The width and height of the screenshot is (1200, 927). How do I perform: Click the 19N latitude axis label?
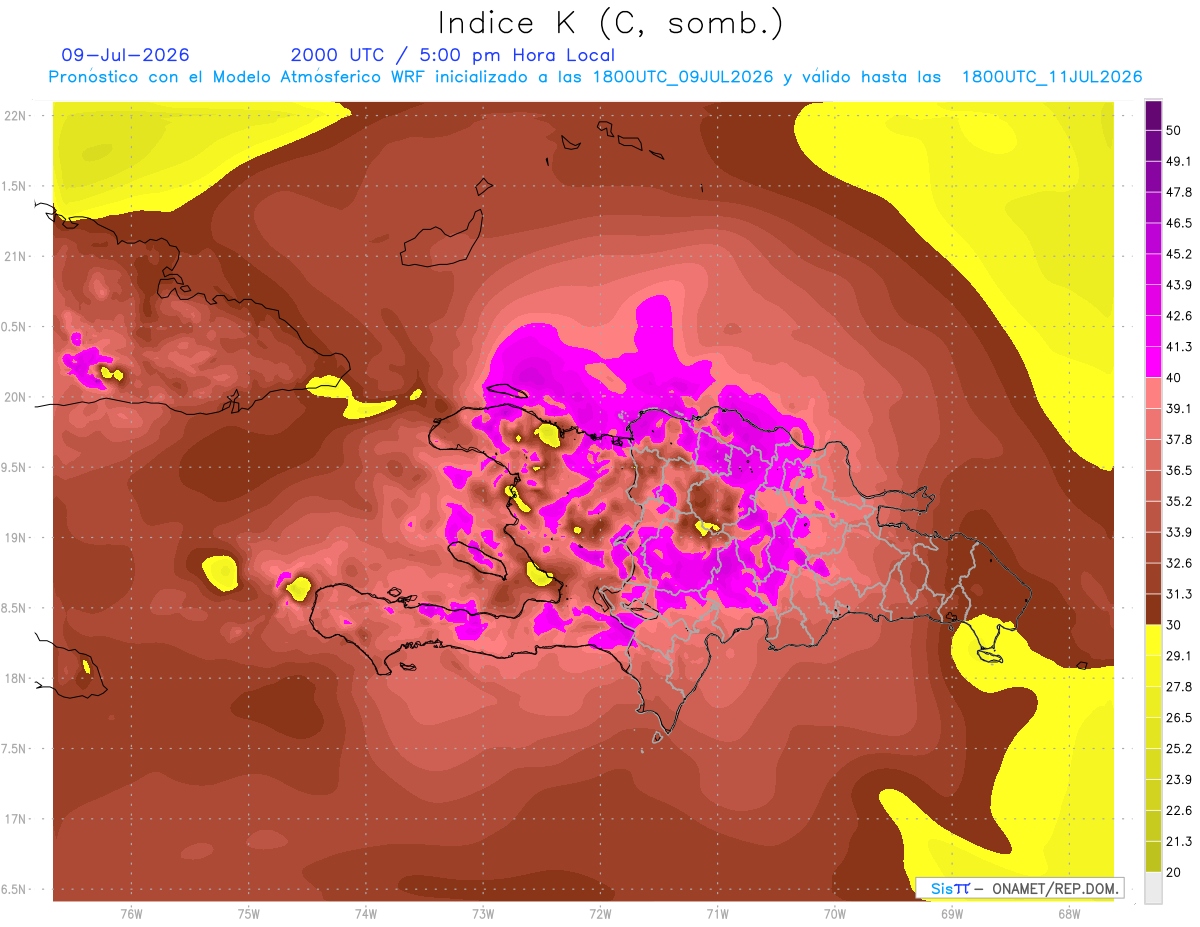point(15,538)
